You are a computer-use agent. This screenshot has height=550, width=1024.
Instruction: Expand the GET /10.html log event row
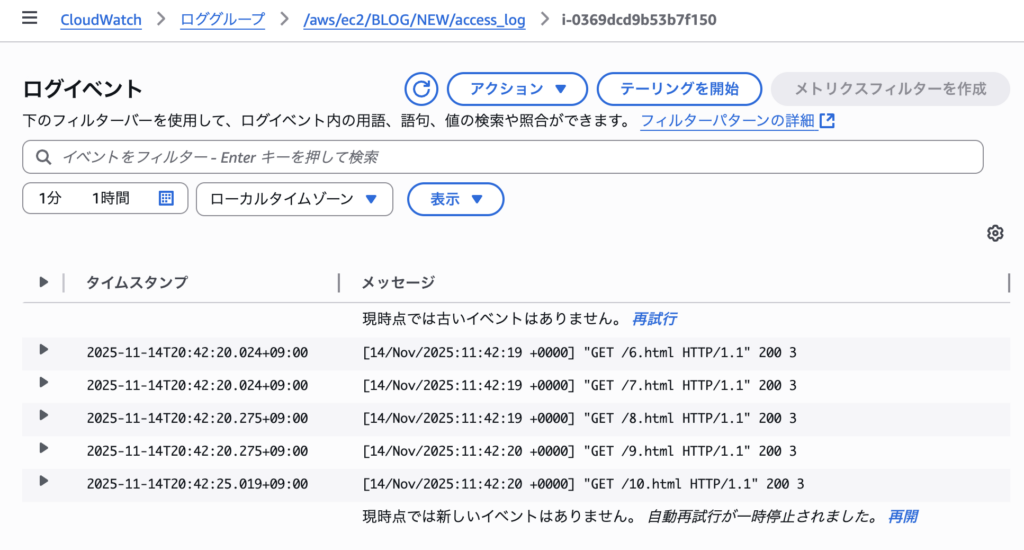pos(43,481)
